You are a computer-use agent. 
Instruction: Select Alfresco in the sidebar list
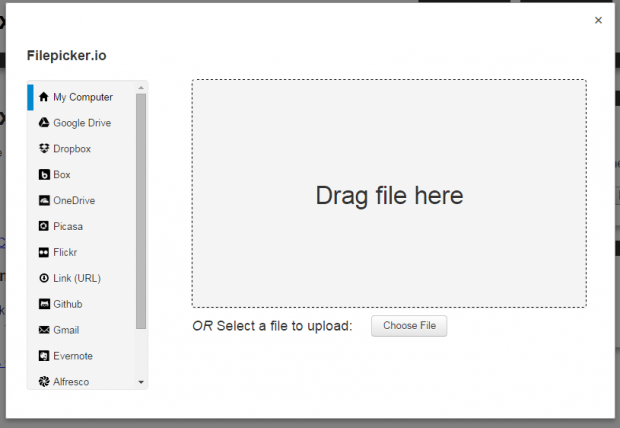click(x=72, y=381)
